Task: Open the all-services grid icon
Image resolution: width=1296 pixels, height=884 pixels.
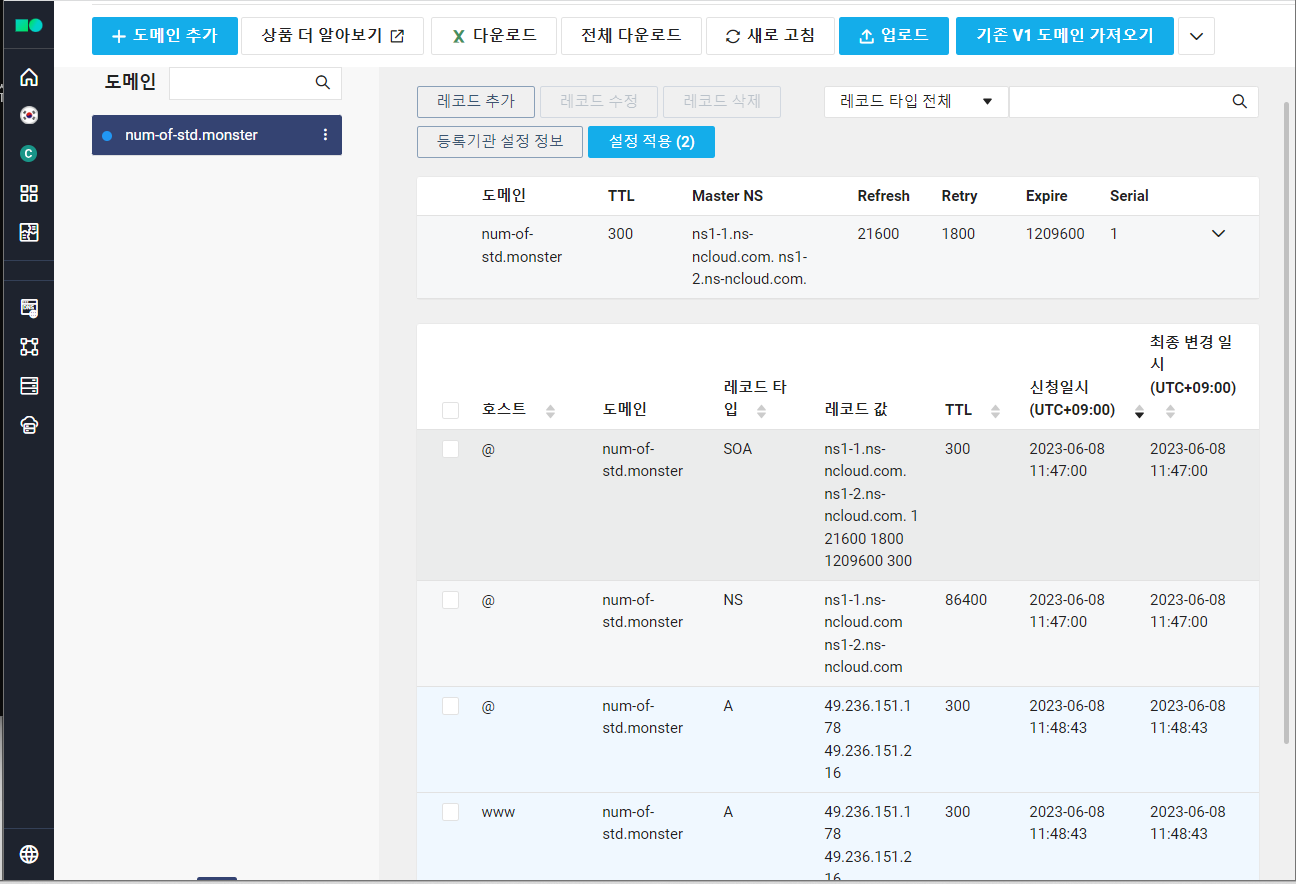Action: tap(29, 193)
